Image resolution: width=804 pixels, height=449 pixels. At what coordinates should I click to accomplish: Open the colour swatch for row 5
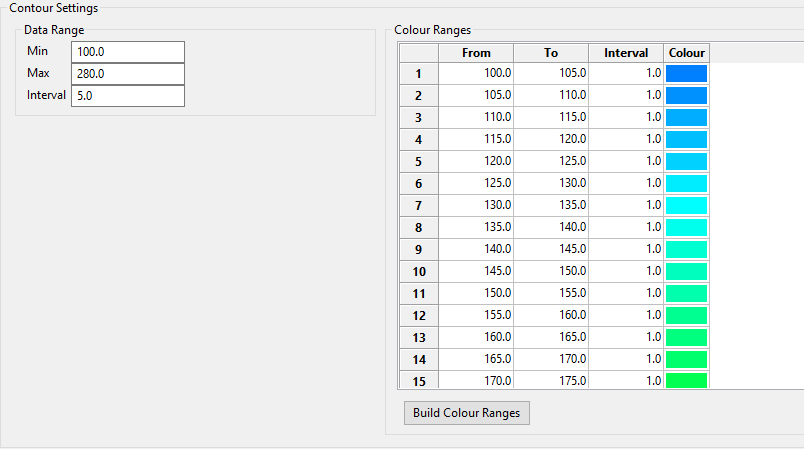coord(686,162)
